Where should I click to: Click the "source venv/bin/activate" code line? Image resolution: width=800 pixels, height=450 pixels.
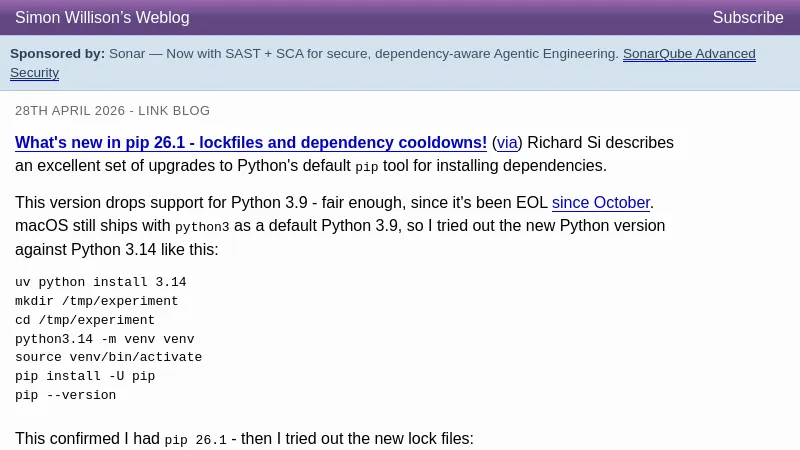point(108,358)
